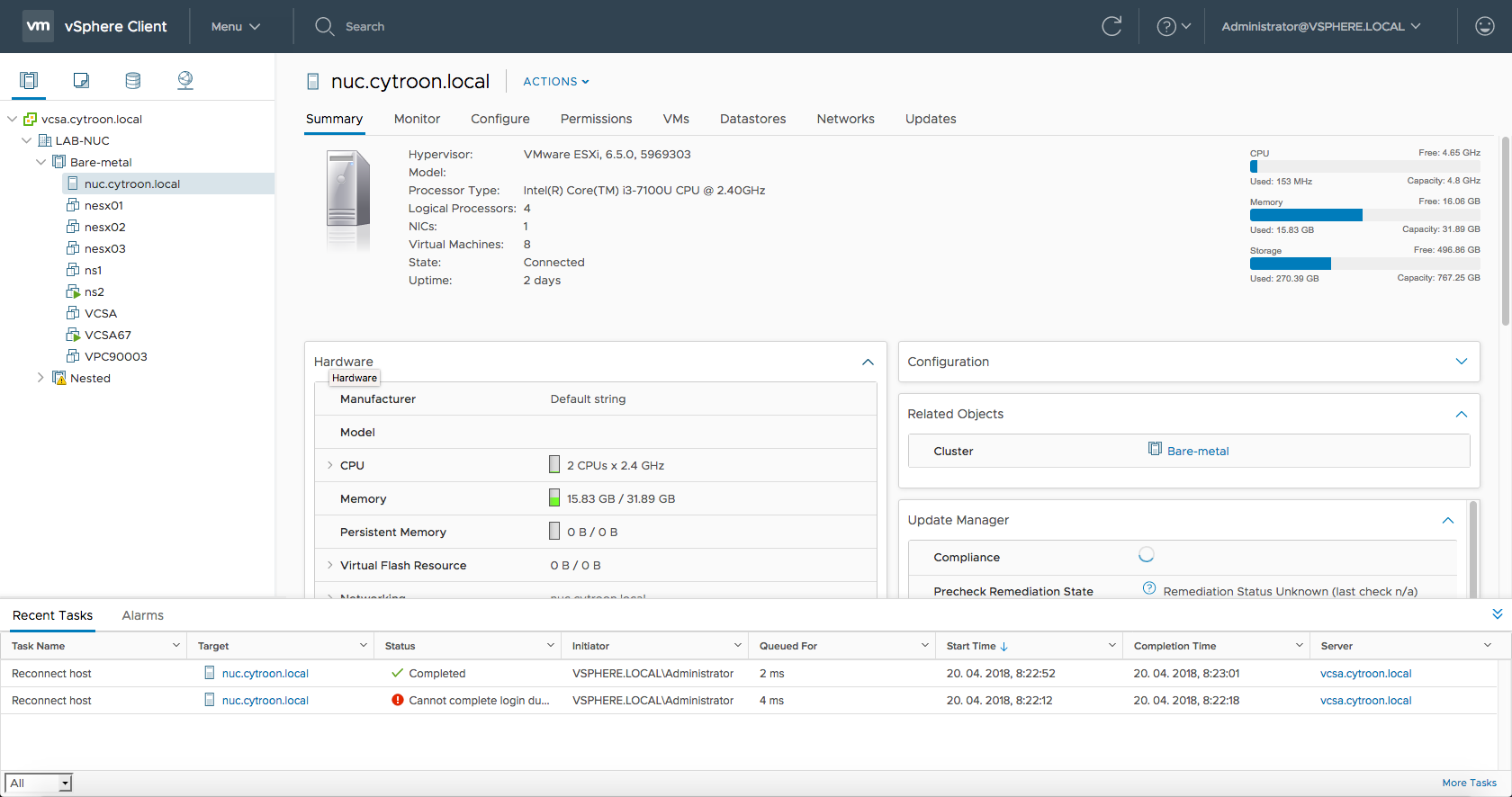The width and height of the screenshot is (1512, 797).
Task: Open the help question mark menu
Action: click(x=1174, y=26)
